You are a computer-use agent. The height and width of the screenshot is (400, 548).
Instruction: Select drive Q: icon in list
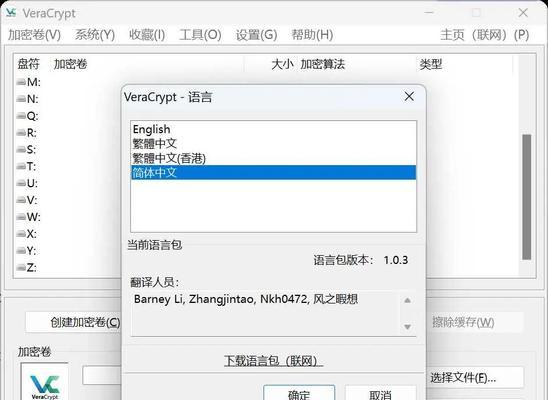21,116
